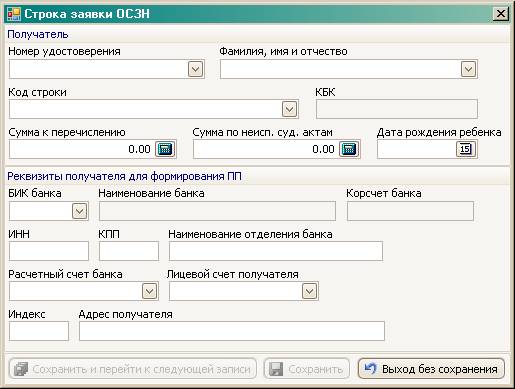Click the disabled Сохранить button
The height and width of the screenshot is (389, 515).
coord(307,369)
